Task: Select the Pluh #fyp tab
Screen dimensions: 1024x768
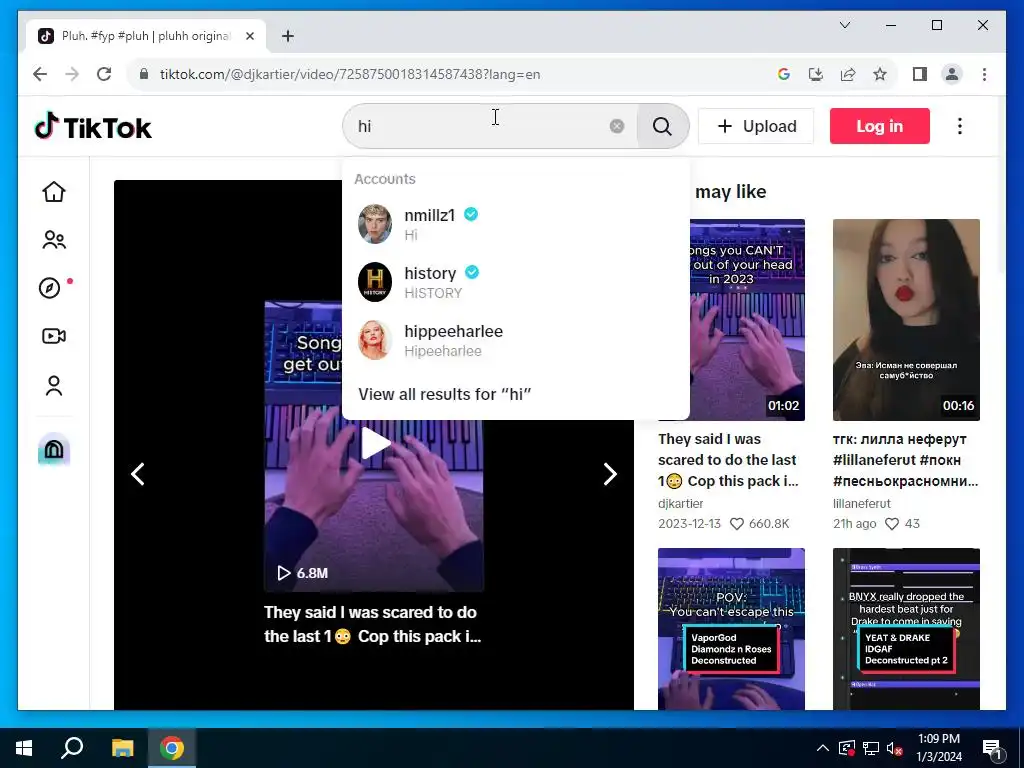Action: pos(146,36)
